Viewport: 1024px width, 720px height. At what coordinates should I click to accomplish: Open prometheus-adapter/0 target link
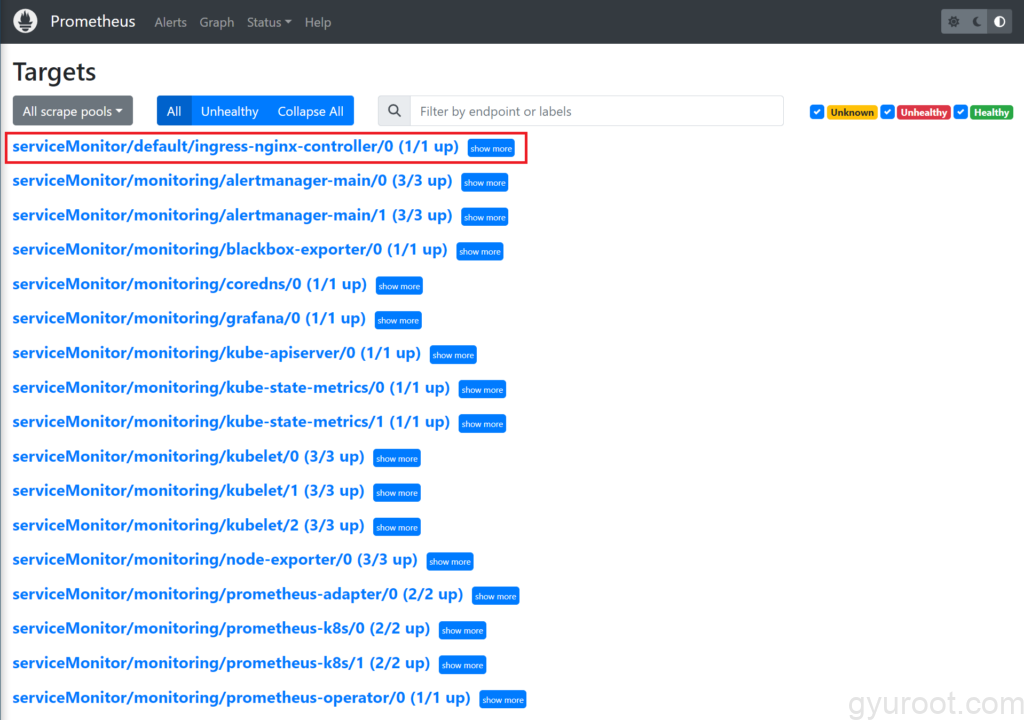coord(237,594)
